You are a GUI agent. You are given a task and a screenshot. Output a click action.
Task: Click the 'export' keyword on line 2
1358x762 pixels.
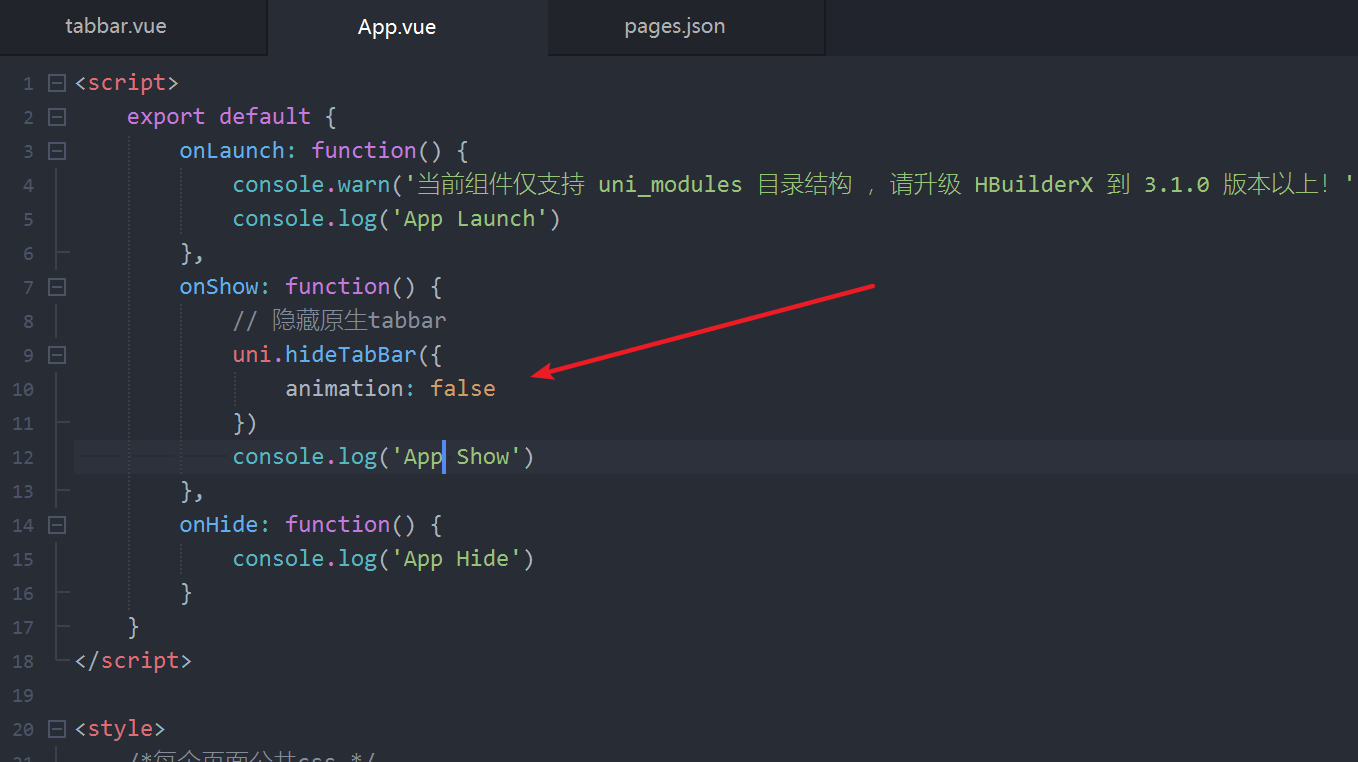coord(166,116)
